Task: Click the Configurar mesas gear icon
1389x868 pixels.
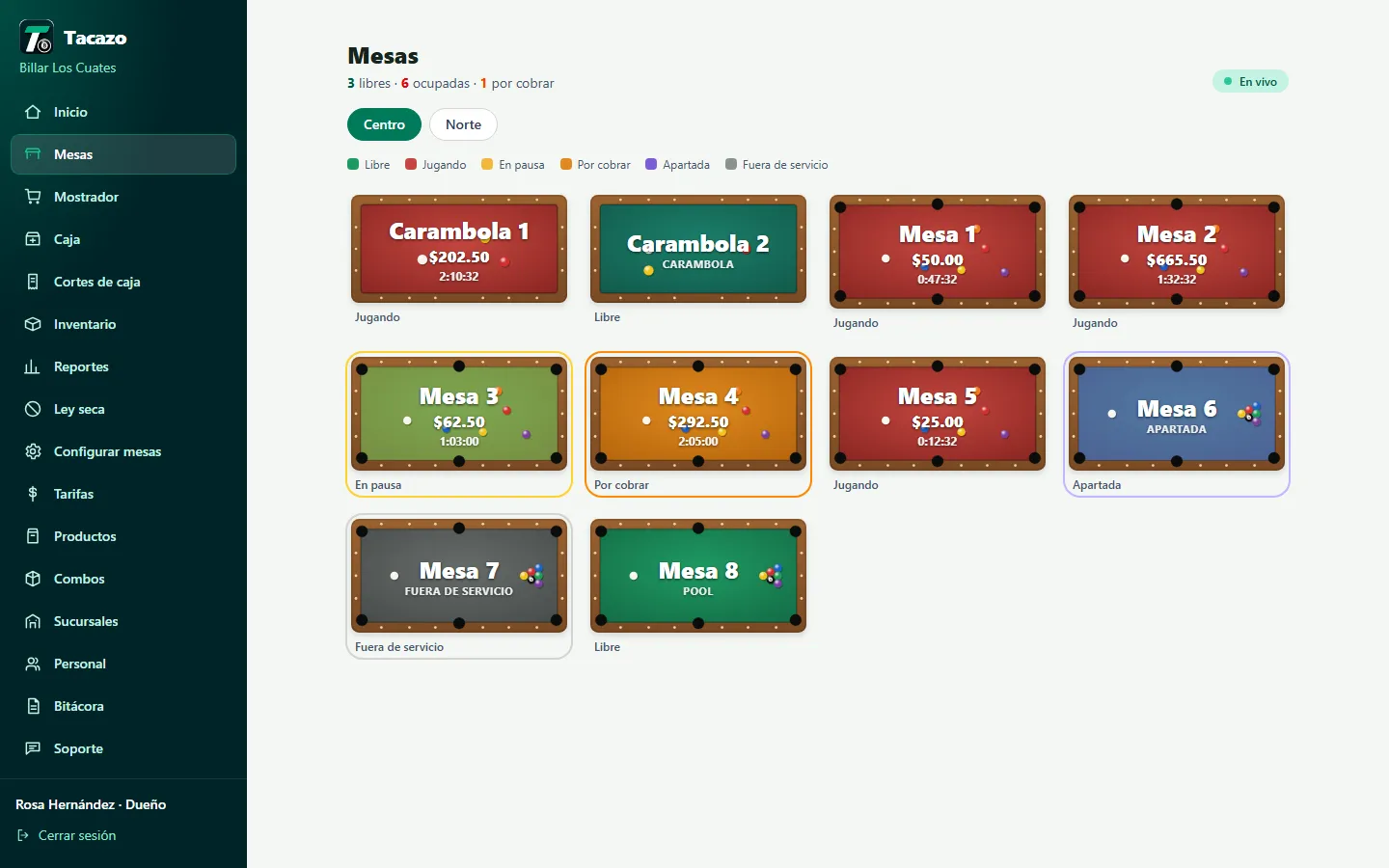Action: (x=33, y=451)
